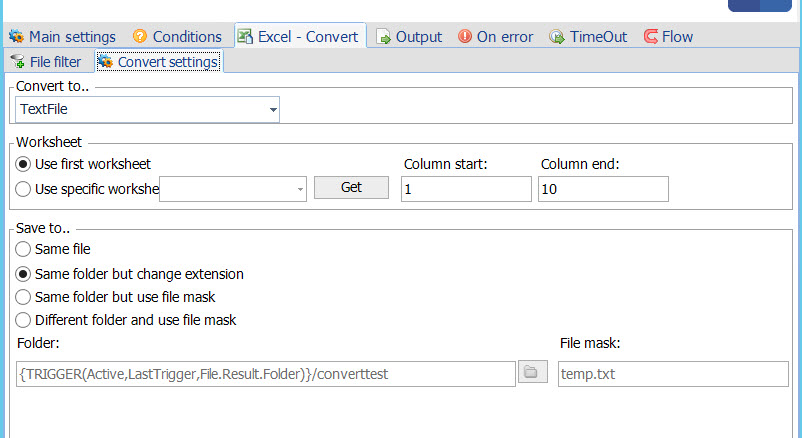The image size is (802, 438).
Task: Select Use specific worksheet radio button
Action: (23, 189)
